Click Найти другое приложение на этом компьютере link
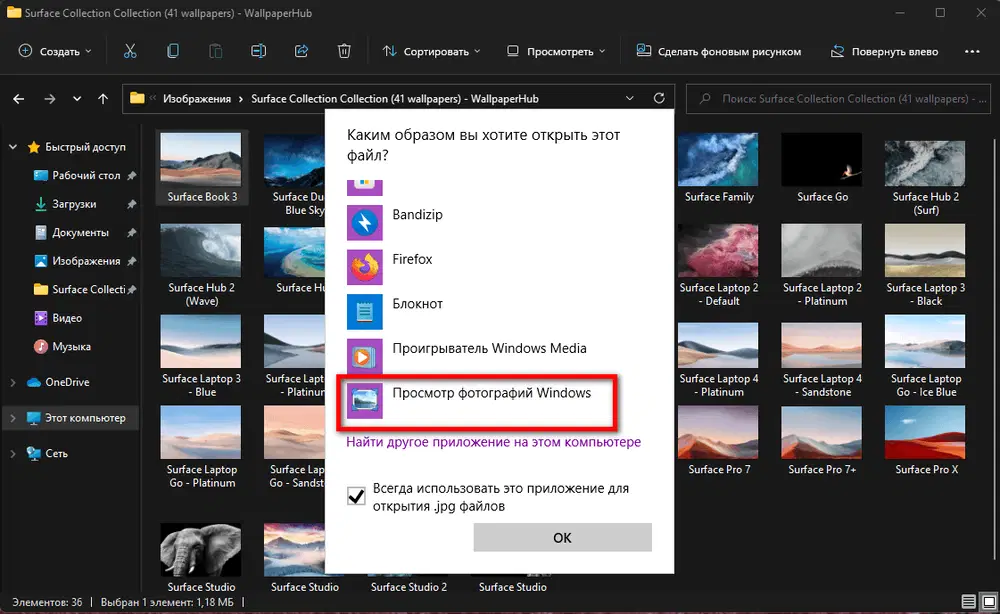The width and height of the screenshot is (1000, 614). (x=494, y=442)
